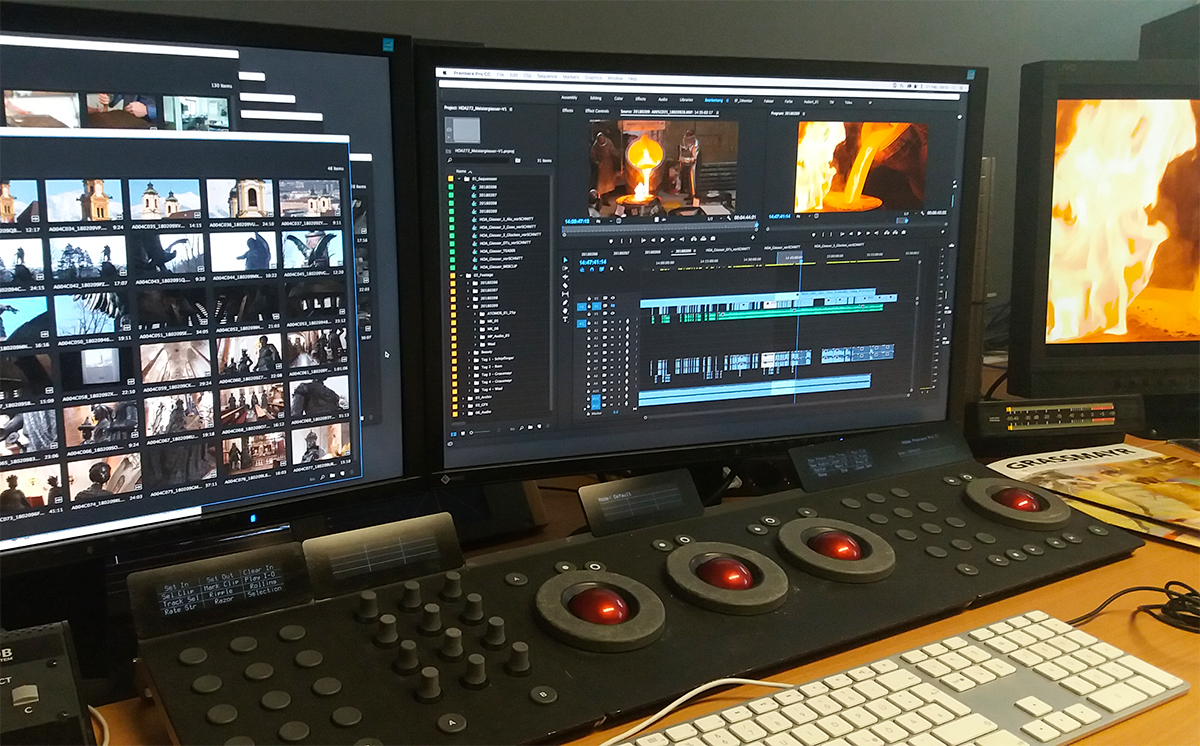Click Play in the Program monitor
1200x746 pixels.
point(860,234)
